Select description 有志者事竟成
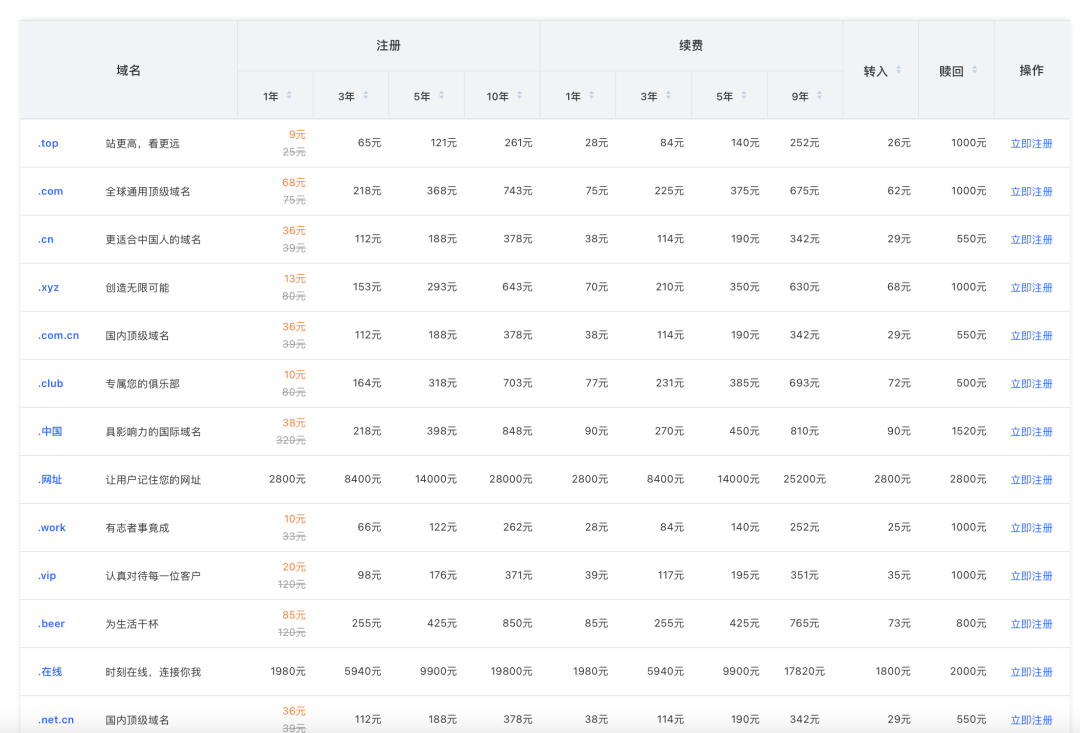The width and height of the screenshot is (1080, 733). (136, 528)
